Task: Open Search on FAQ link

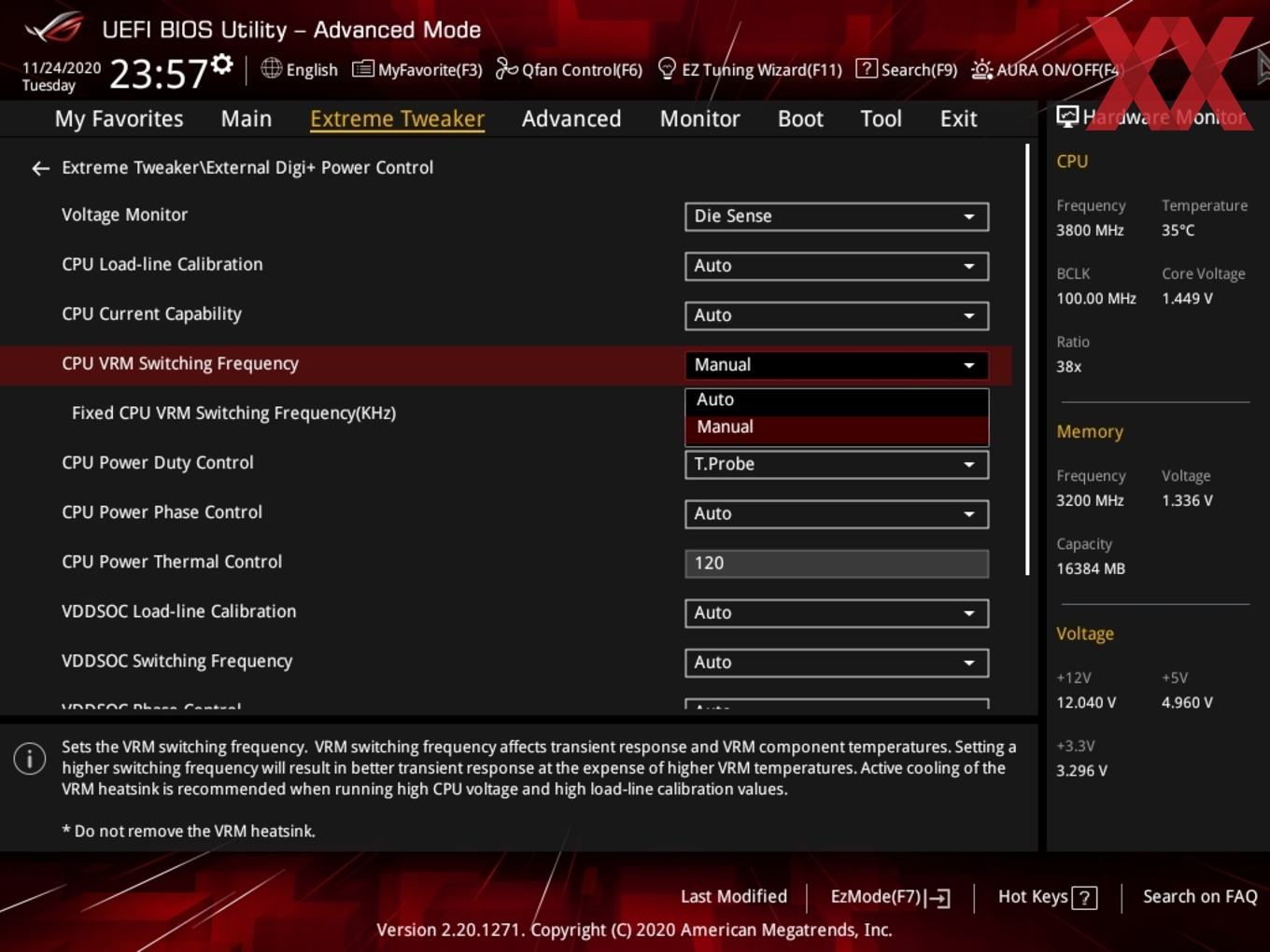Action: point(1200,897)
